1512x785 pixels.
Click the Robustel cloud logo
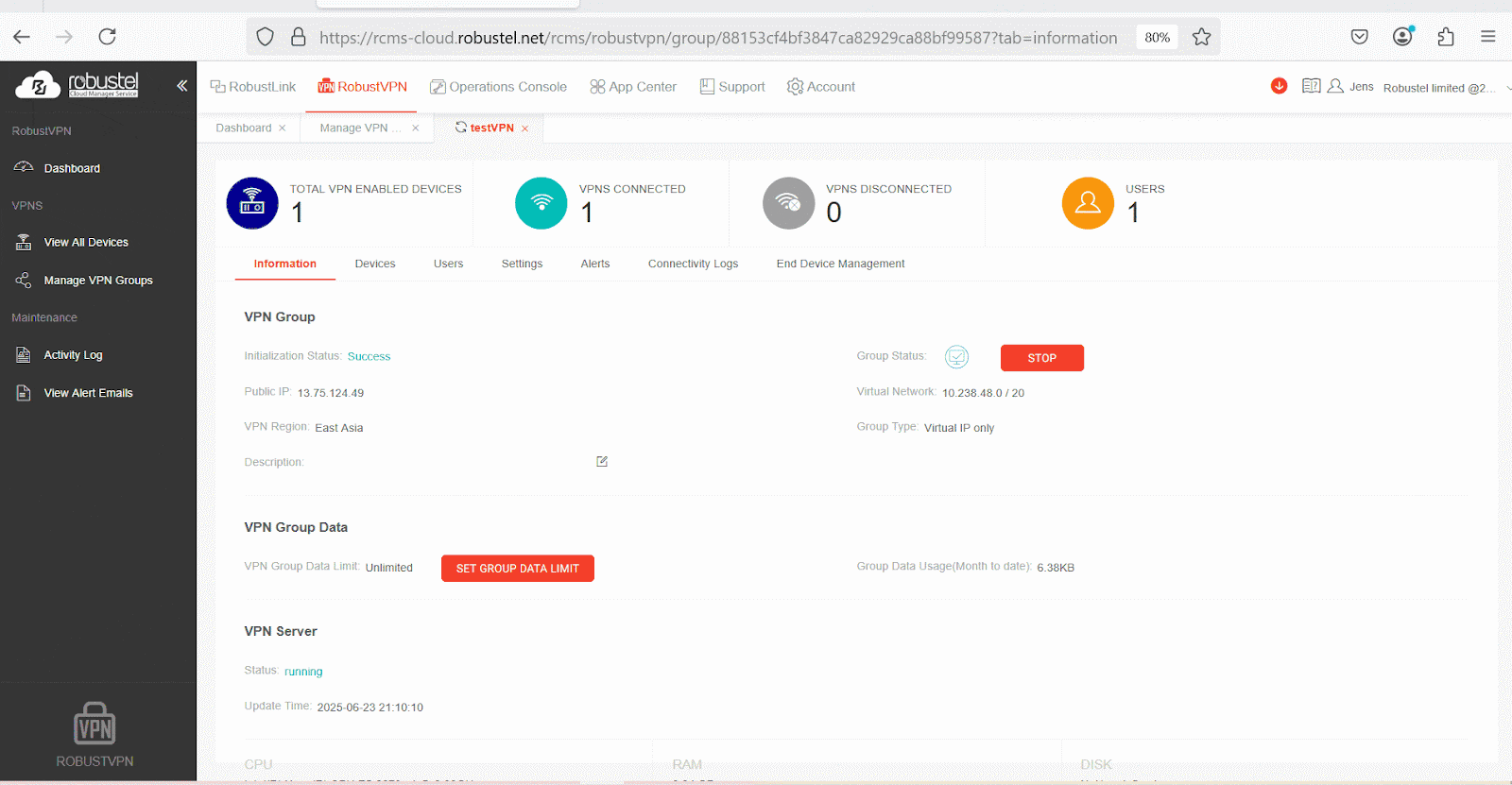point(77,85)
